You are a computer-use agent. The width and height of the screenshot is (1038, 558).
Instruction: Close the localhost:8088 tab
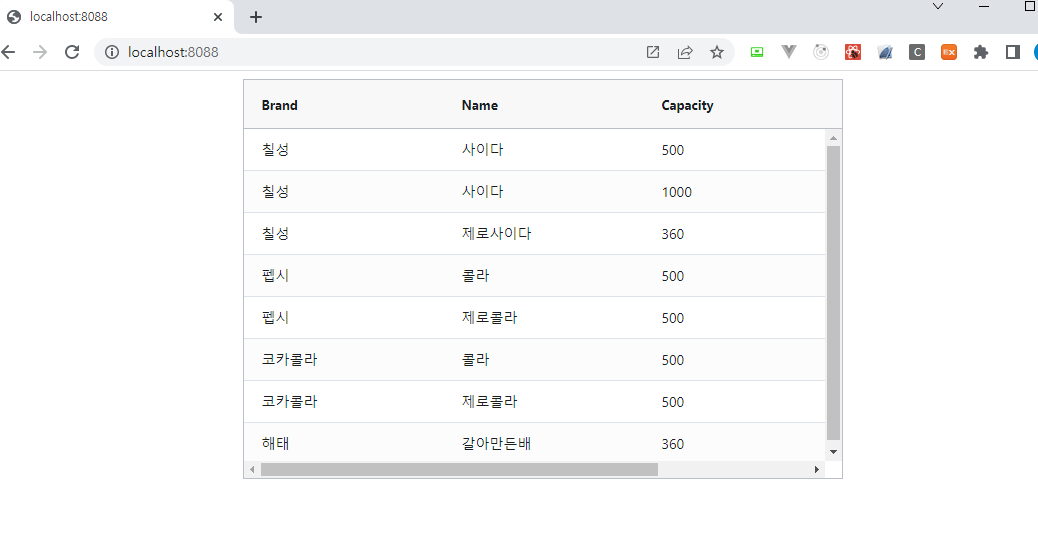pos(218,17)
